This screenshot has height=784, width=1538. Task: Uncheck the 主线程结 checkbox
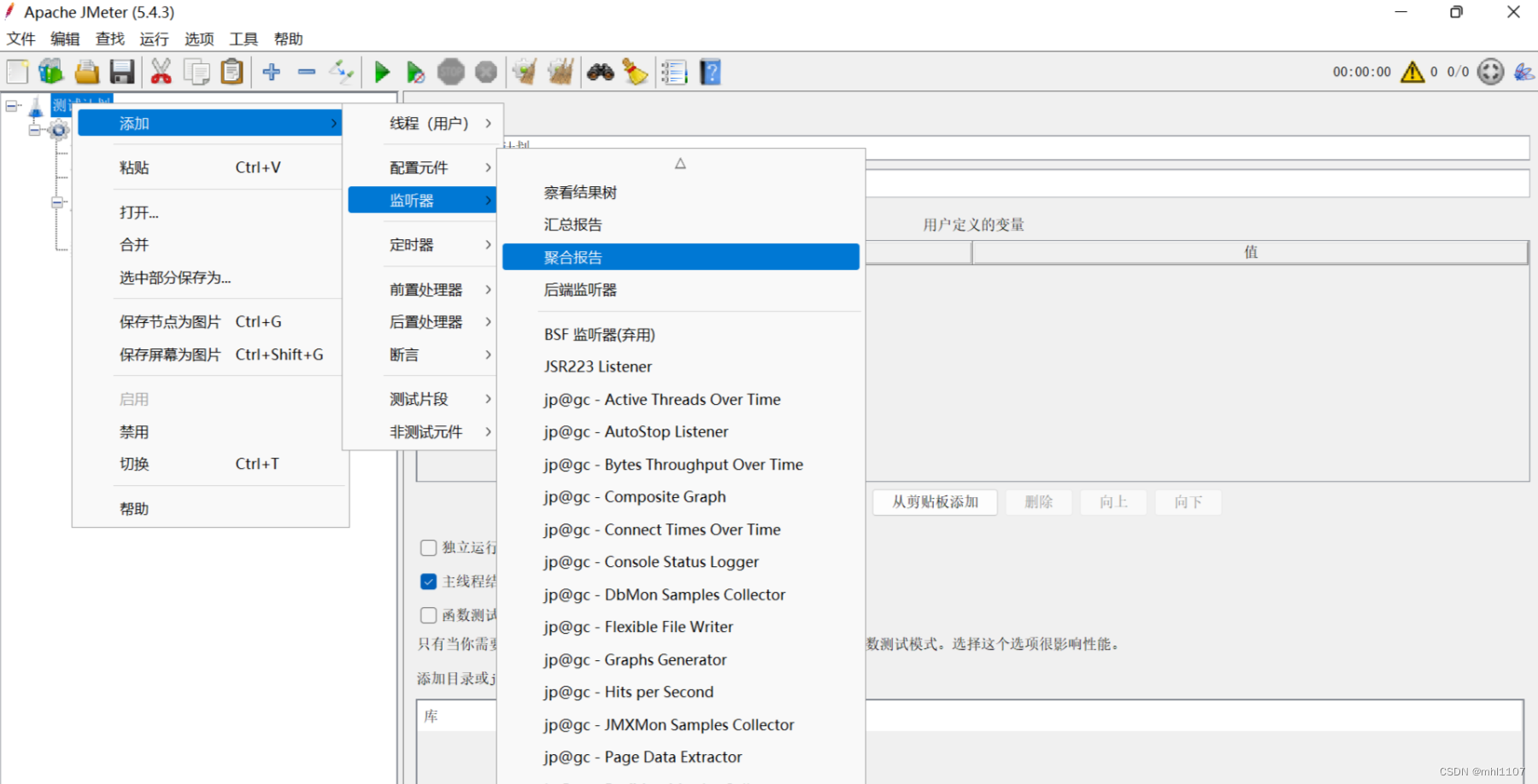(x=429, y=582)
